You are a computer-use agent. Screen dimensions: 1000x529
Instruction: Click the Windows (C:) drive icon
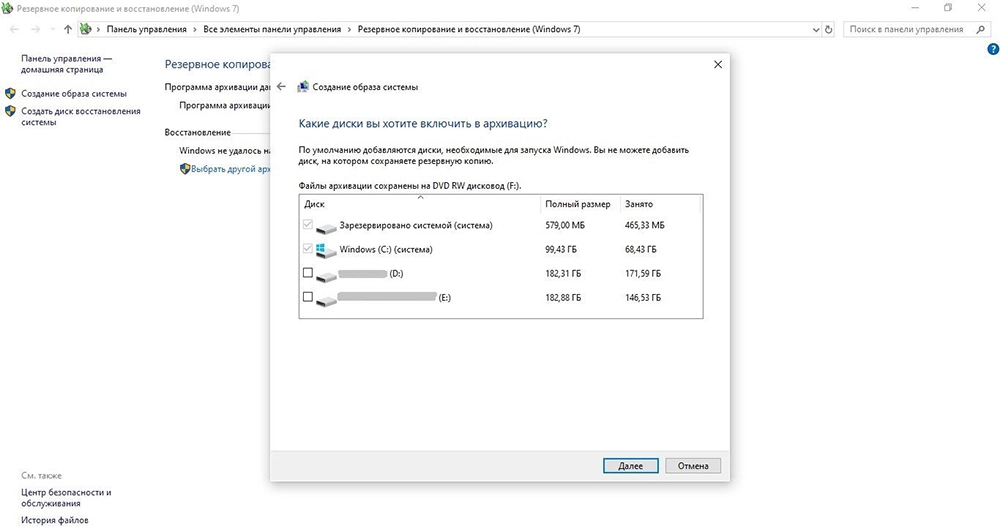326,249
